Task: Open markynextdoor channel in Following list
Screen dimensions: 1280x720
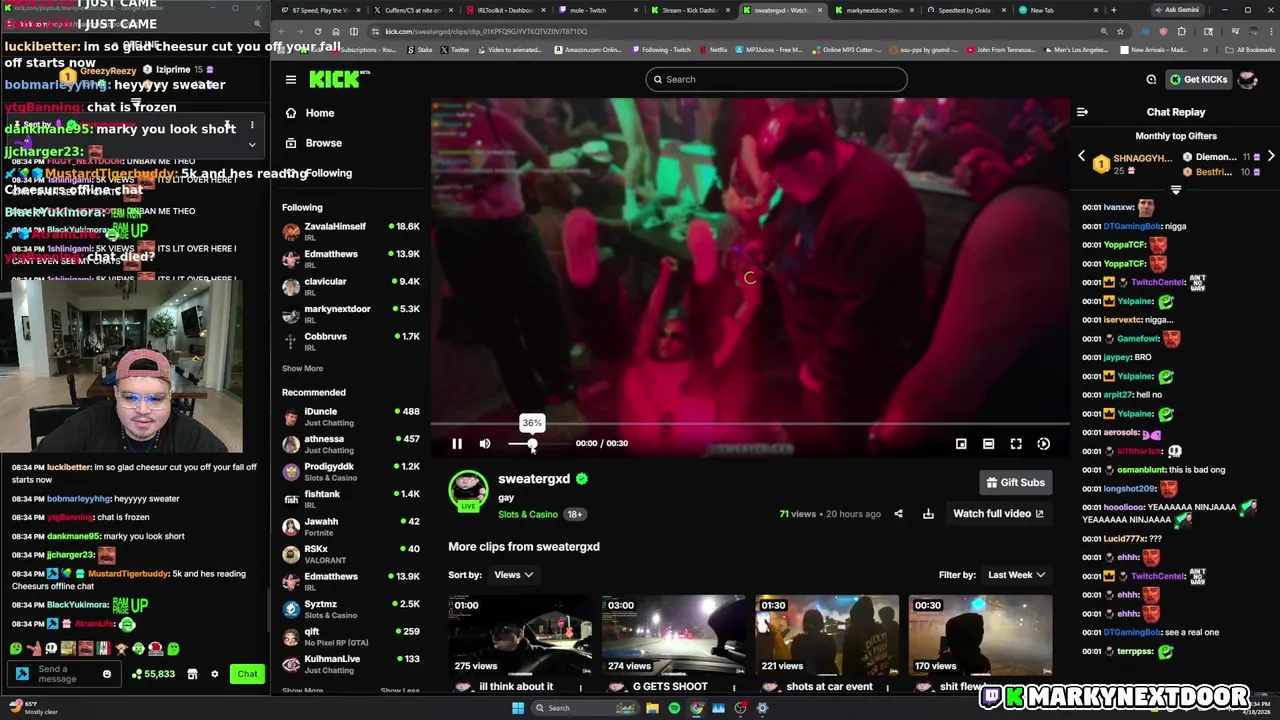Action: (x=351, y=313)
